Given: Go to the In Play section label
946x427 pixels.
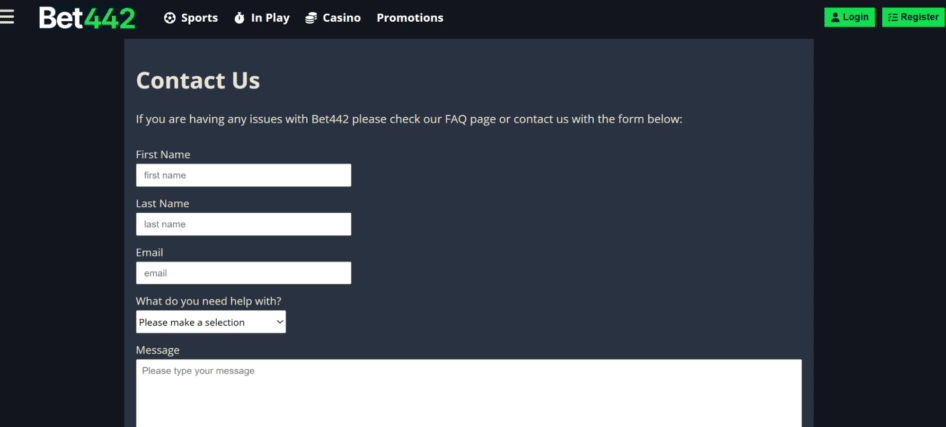Looking at the screenshot, I should click(270, 18).
